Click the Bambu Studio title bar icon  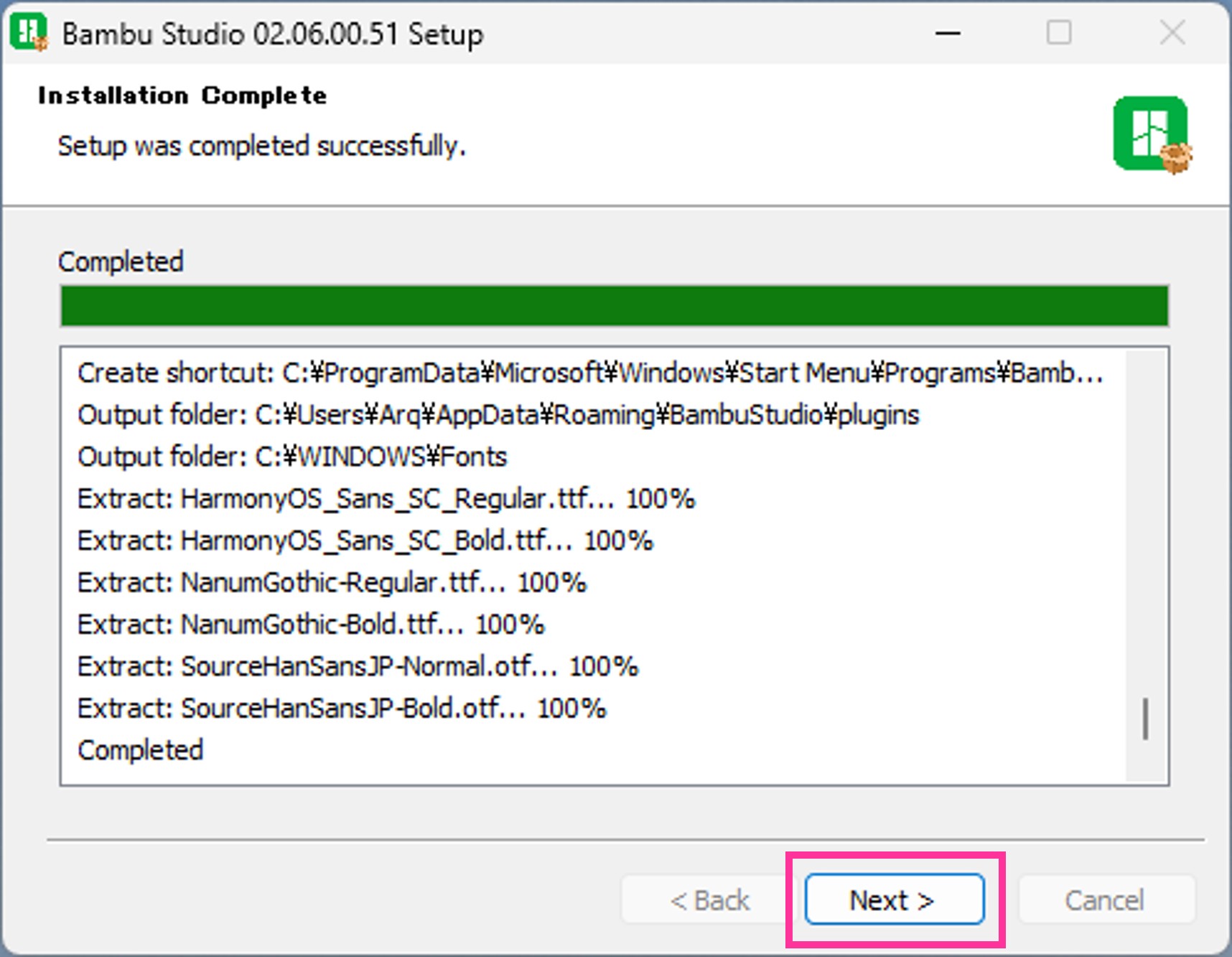pyautogui.click(x=29, y=33)
